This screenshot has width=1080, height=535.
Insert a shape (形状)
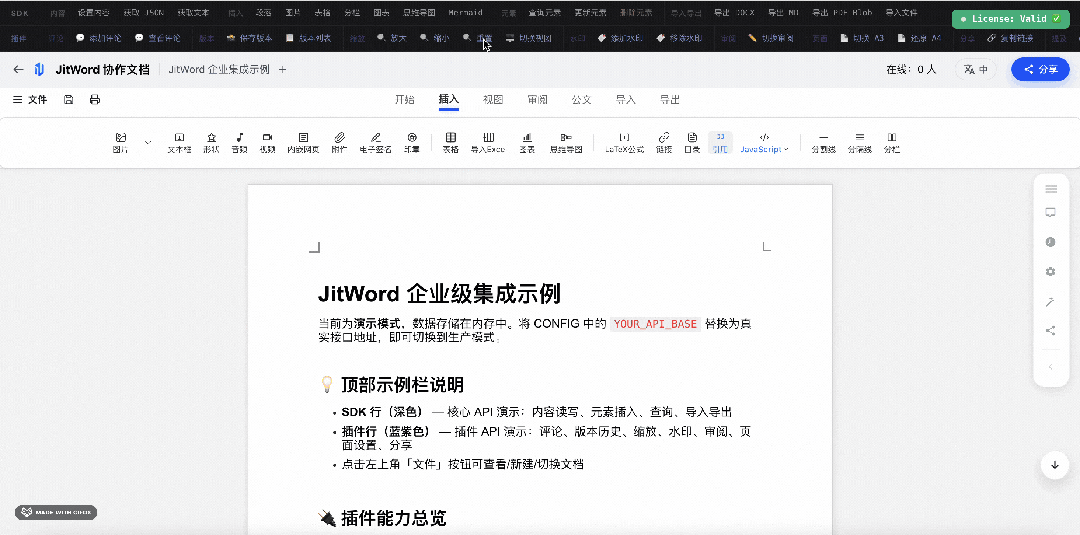coord(211,143)
